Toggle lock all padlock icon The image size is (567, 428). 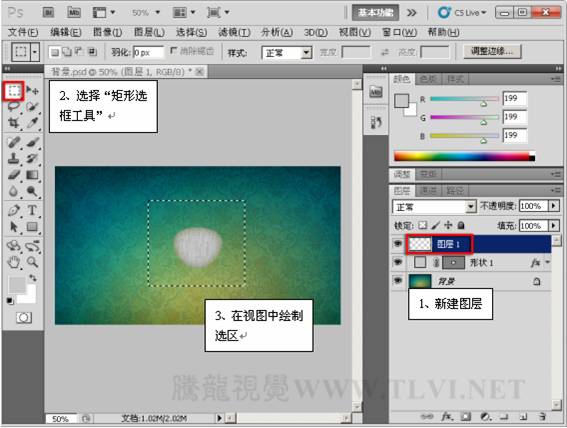pyautogui.click(x=461, y=225)
